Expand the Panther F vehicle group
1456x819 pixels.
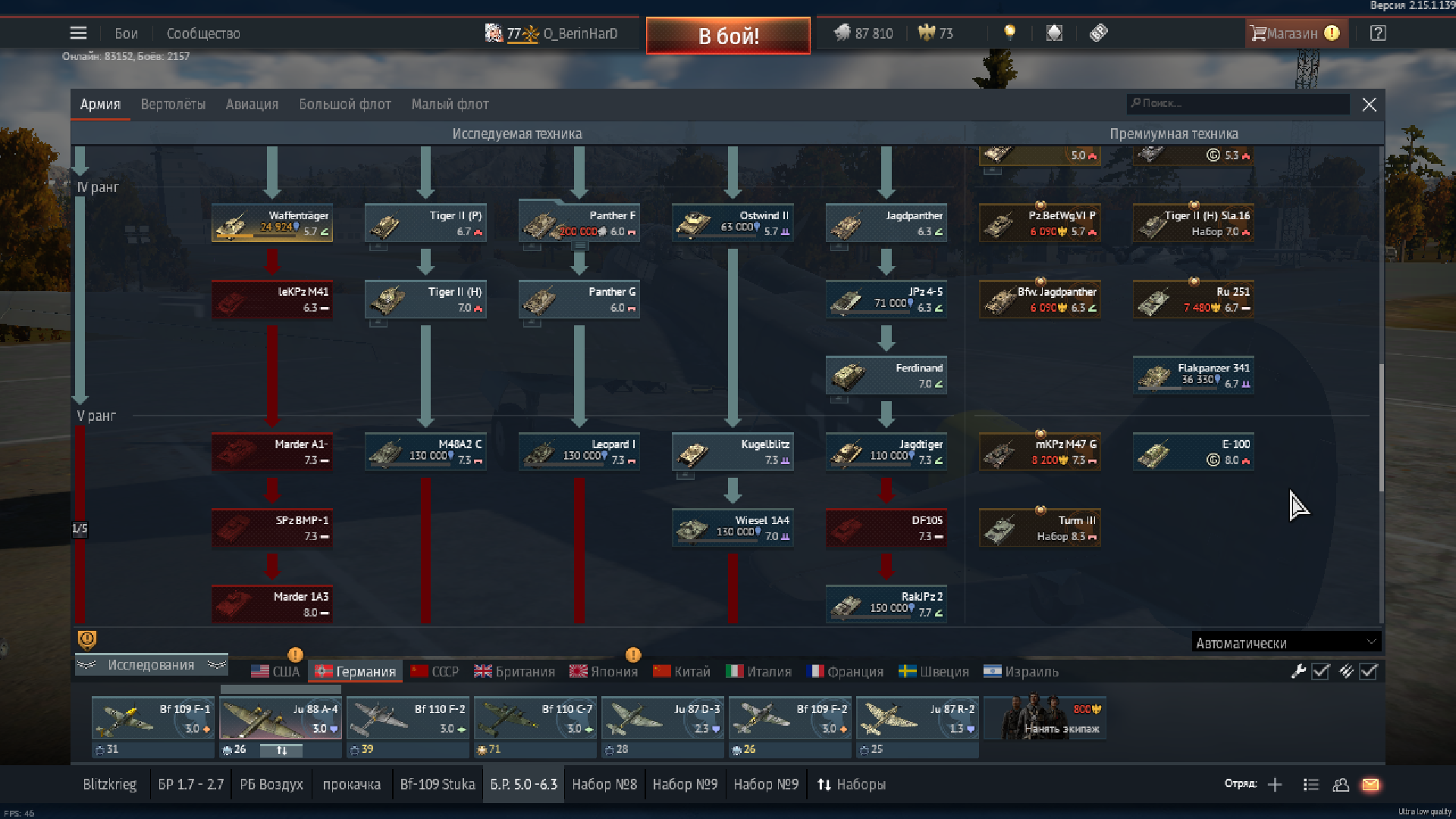tap(579, 246)
